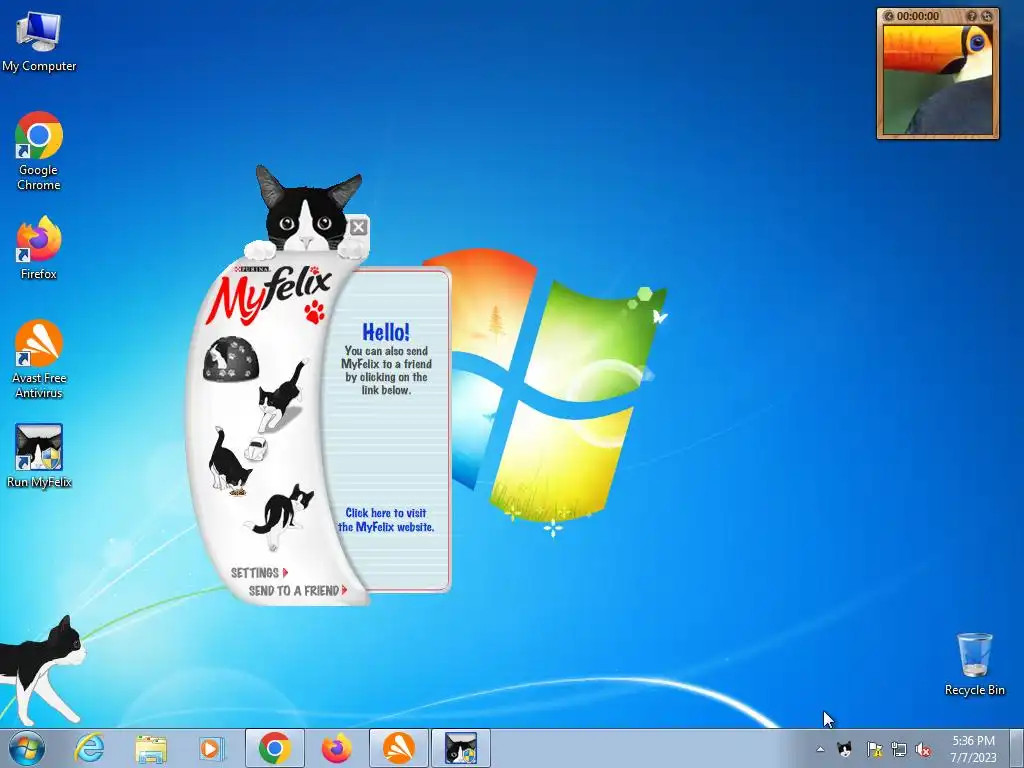1024x768 pixels.
Task: Choose the stretching cat in MyFelix panel
Action: point(281,516)
